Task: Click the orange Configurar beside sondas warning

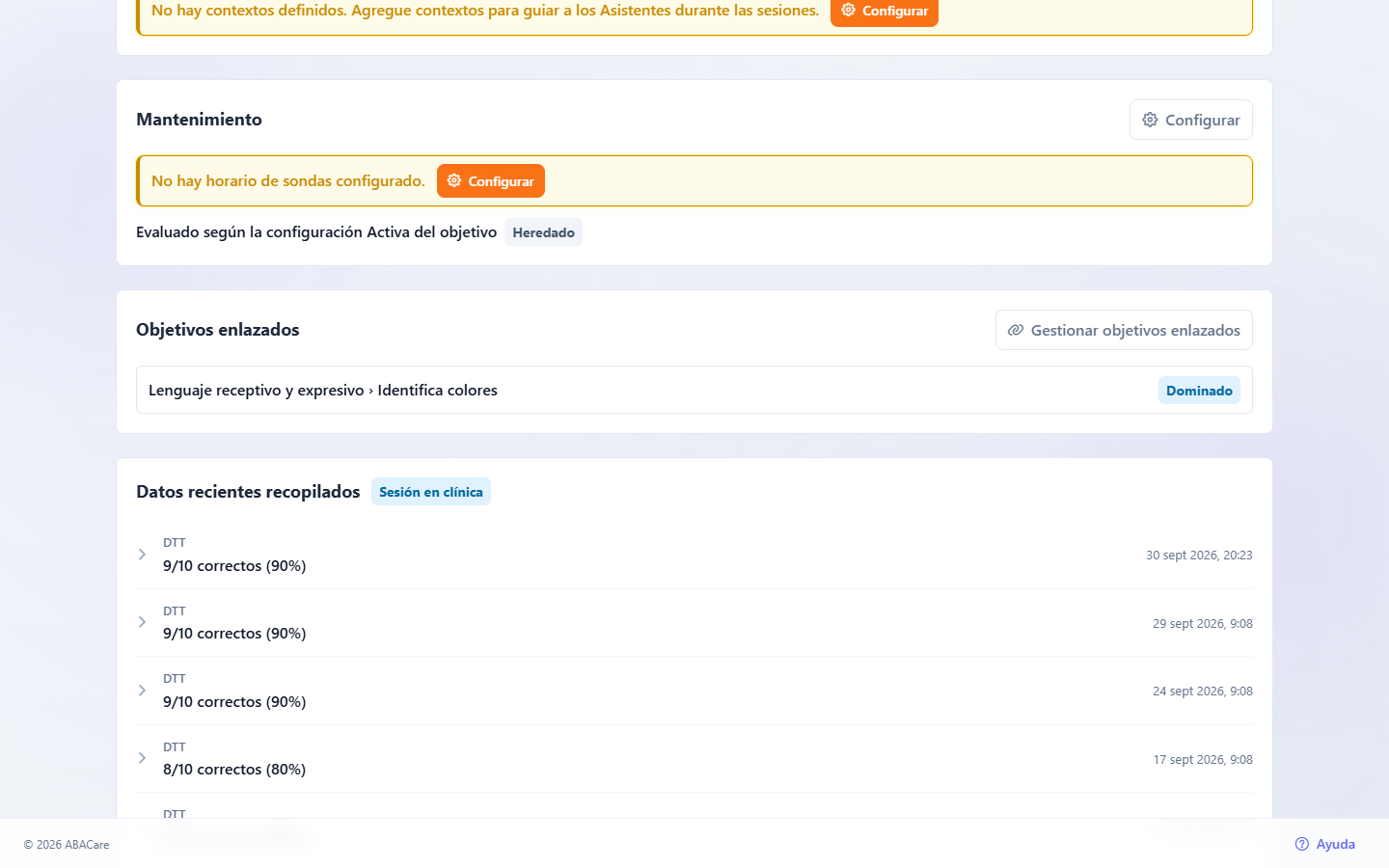Action: [491, 181]
